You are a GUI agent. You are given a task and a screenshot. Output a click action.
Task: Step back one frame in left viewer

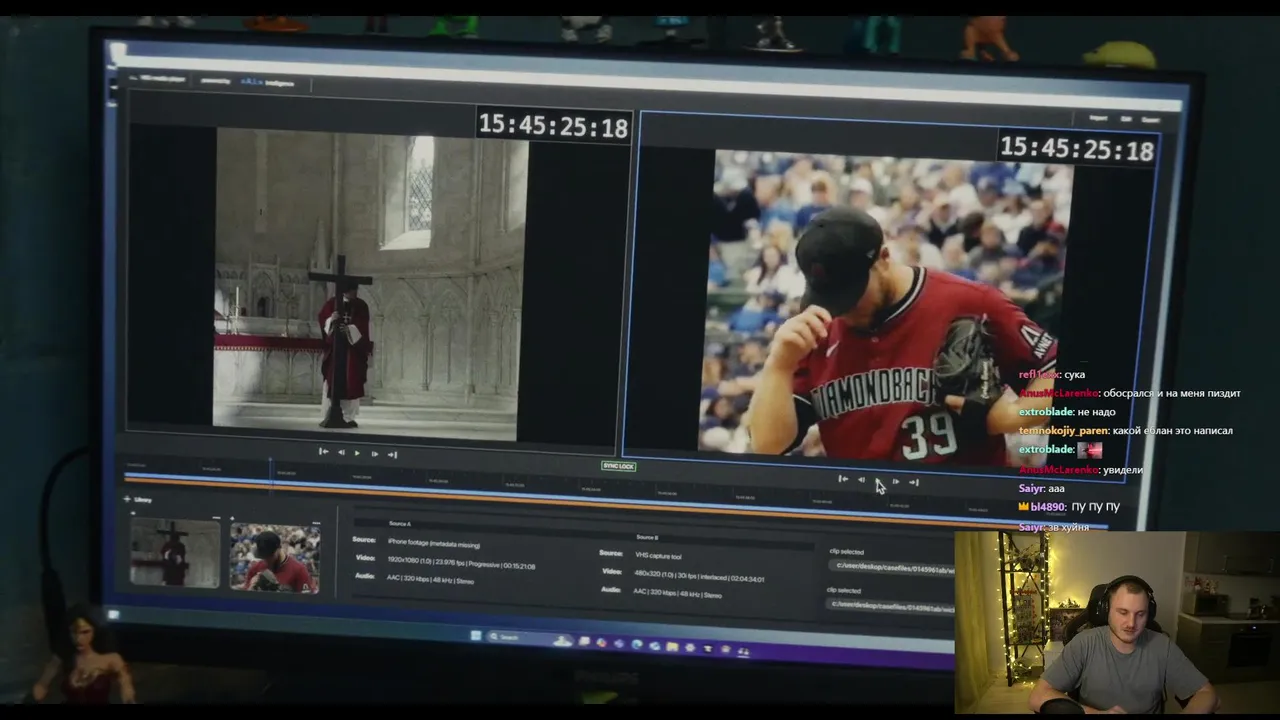coord(341,453)
